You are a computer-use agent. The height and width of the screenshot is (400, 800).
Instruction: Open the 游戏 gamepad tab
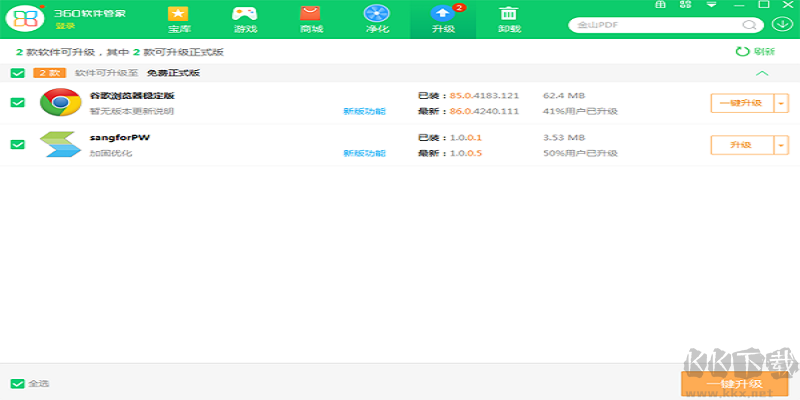pos(245,20)
